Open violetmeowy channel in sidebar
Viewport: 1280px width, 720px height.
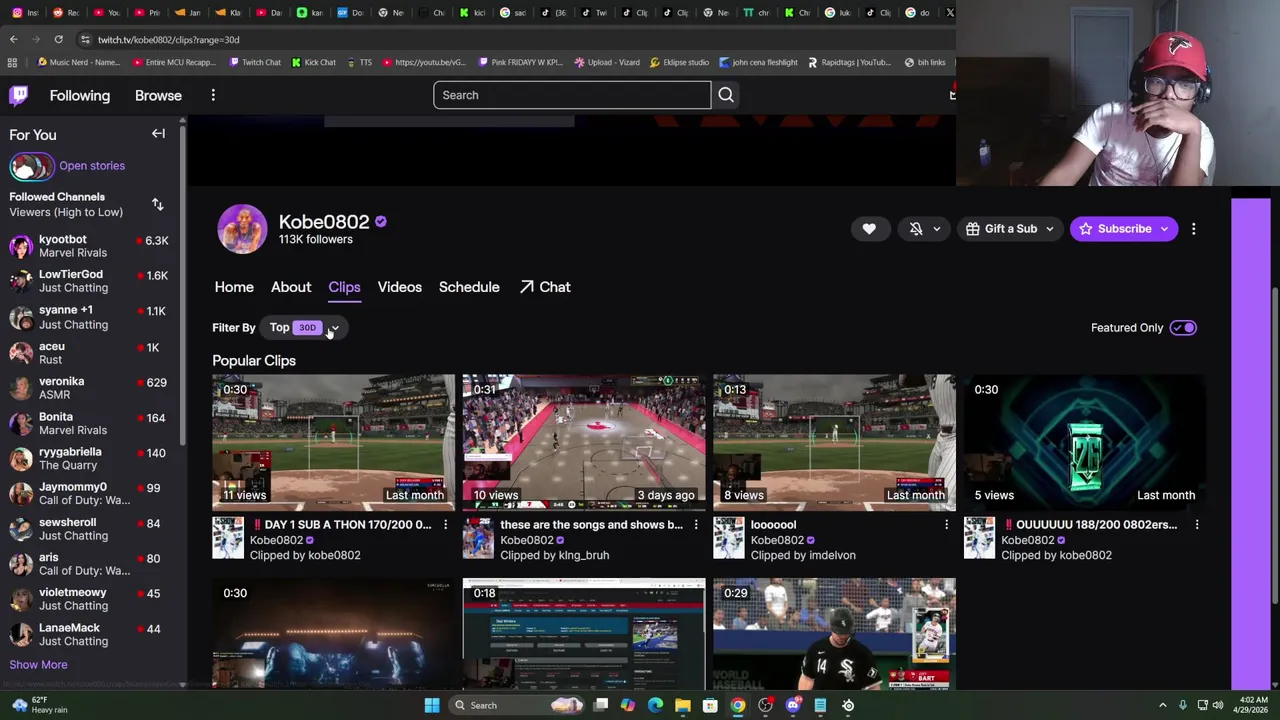click(90, 599)
